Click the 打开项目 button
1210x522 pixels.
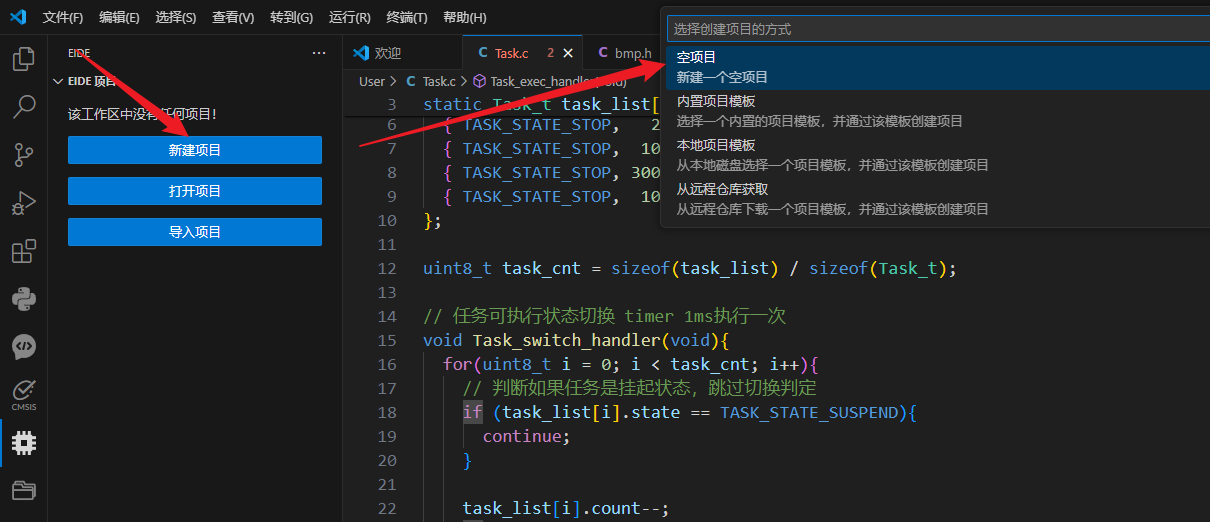tap(195, 191)
